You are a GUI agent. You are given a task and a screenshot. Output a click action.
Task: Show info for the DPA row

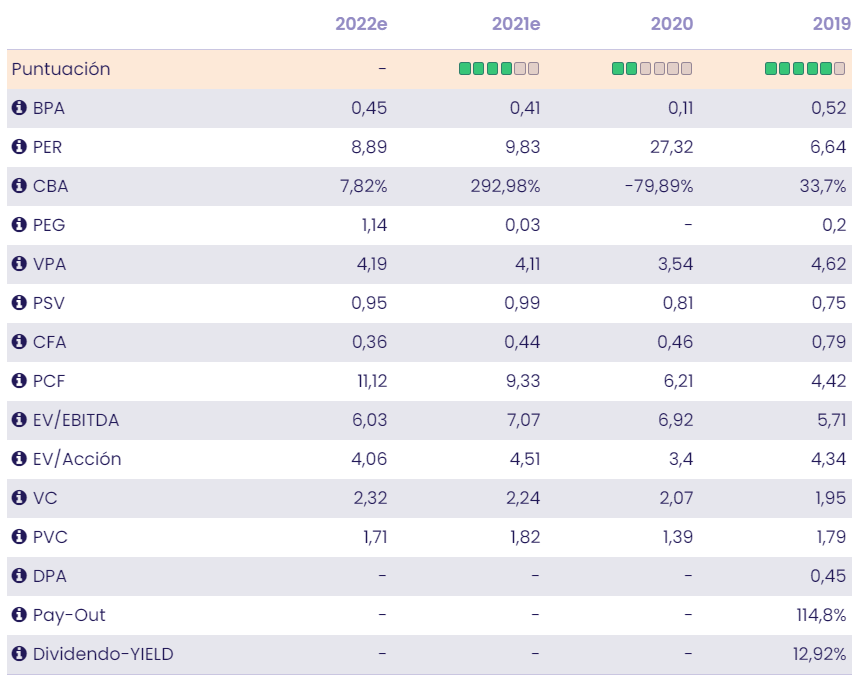(19, 576)
